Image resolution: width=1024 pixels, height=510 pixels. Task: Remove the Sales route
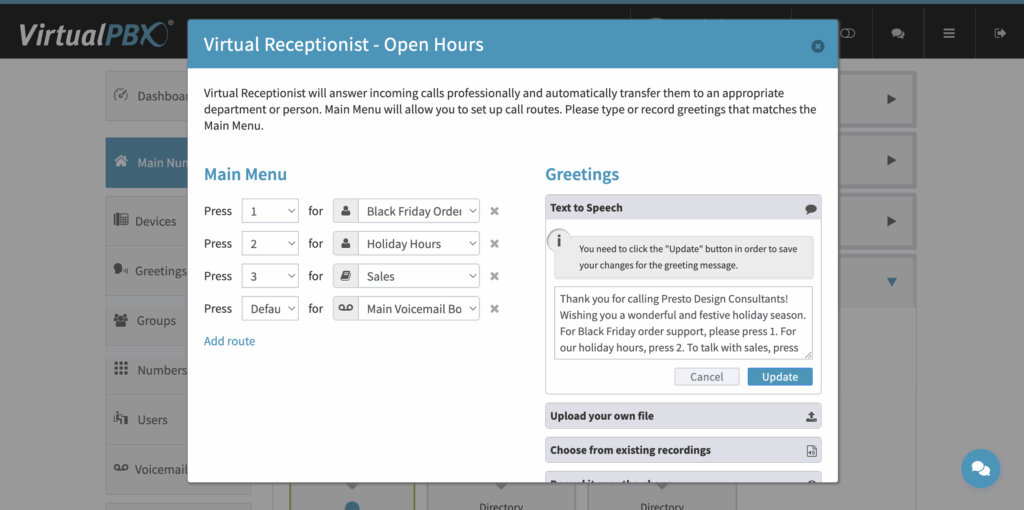[494, 276]
